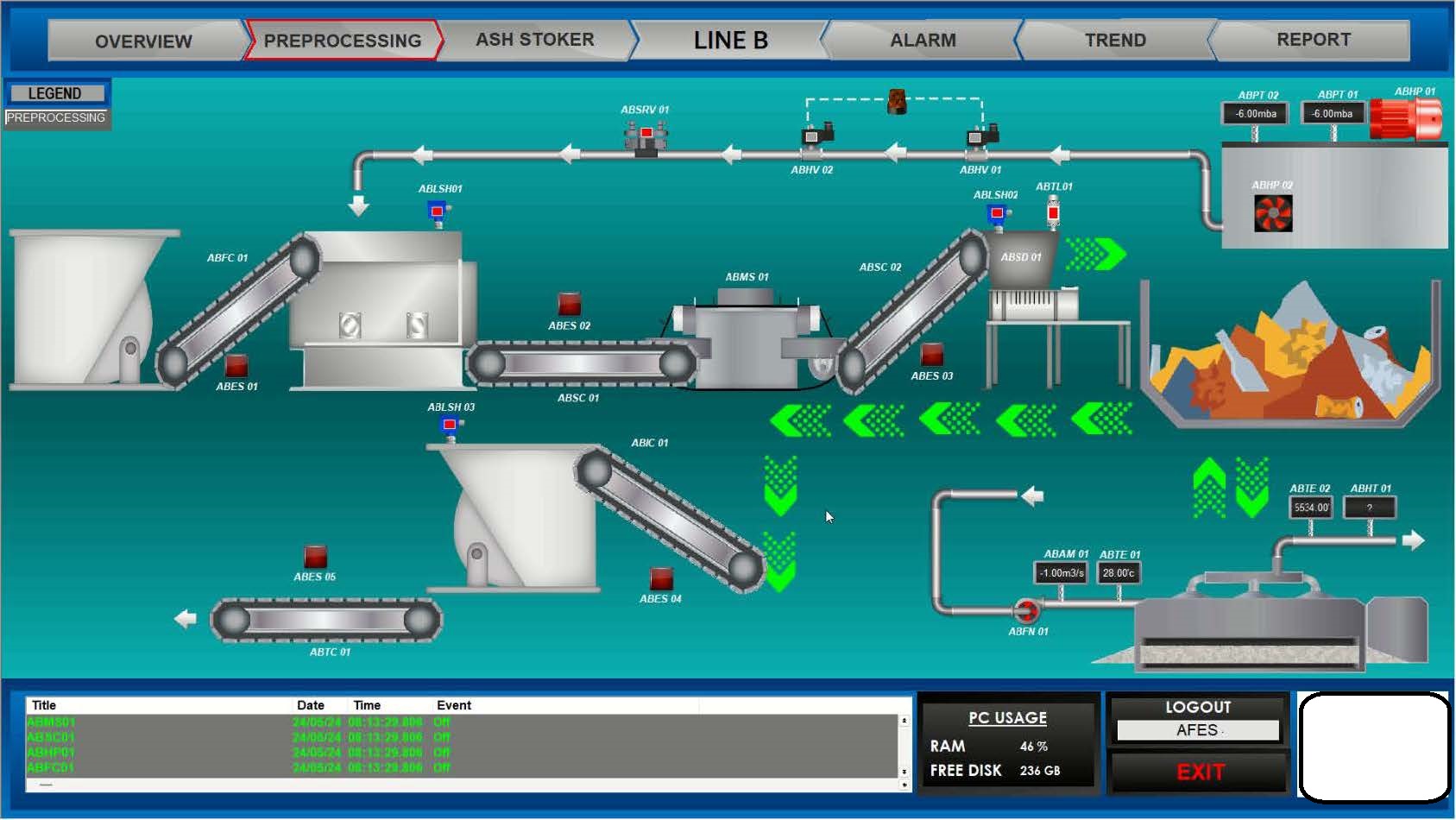
Task: Click the ABHP 02 fan icon
Action: [x=1273, y=214]
